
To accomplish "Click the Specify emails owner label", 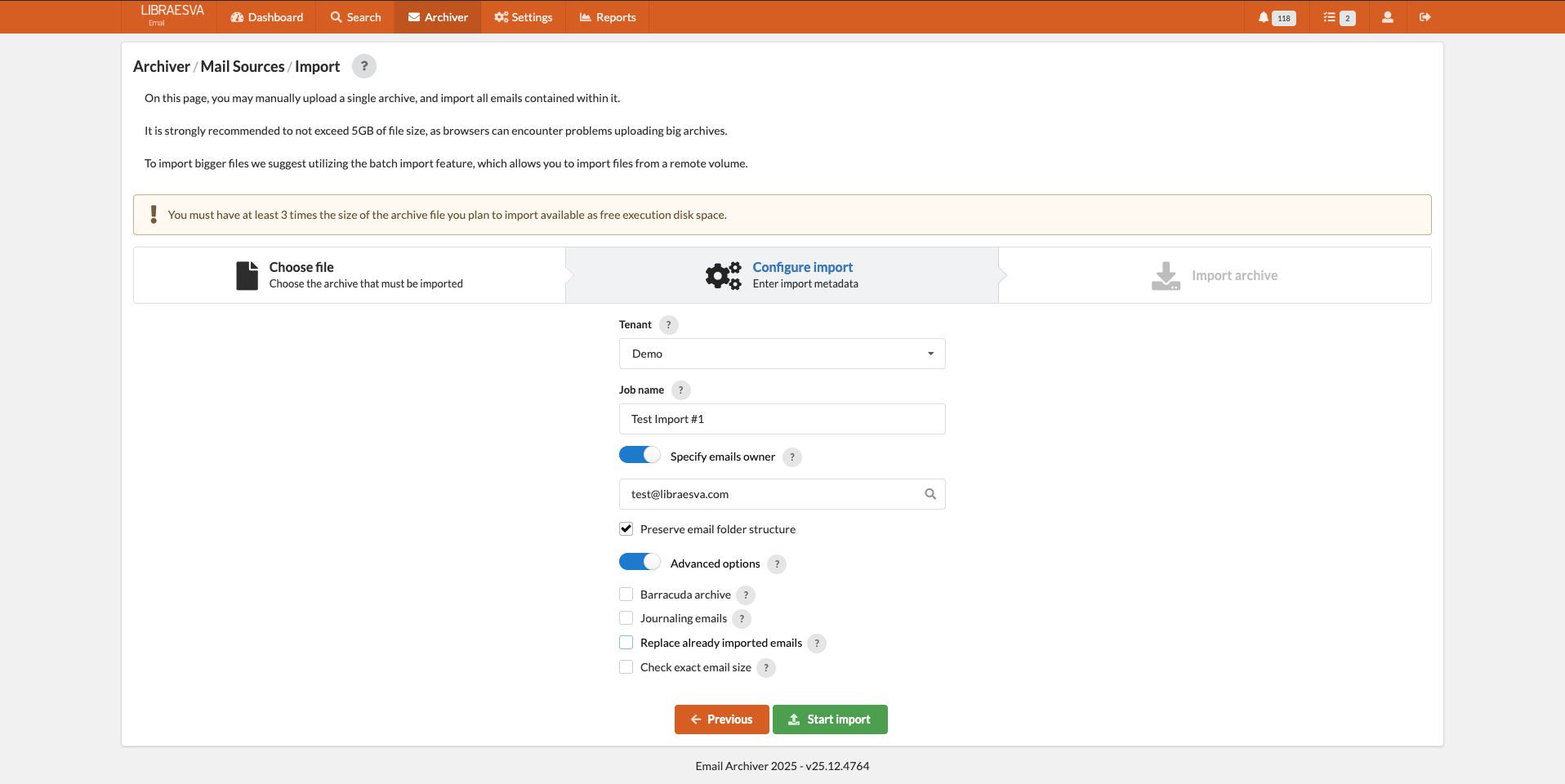I will click(x=723, y=457).
